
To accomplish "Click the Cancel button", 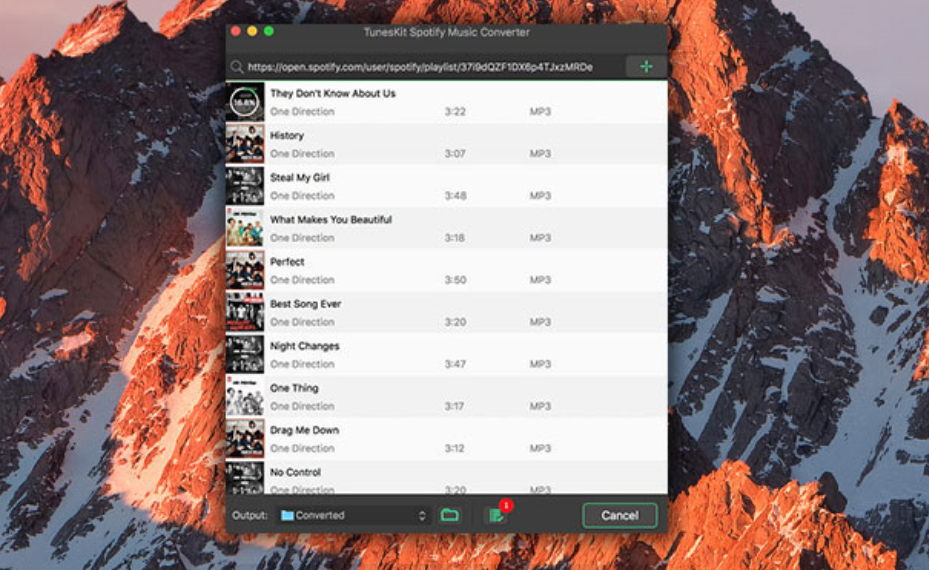I will pos(620,515).
